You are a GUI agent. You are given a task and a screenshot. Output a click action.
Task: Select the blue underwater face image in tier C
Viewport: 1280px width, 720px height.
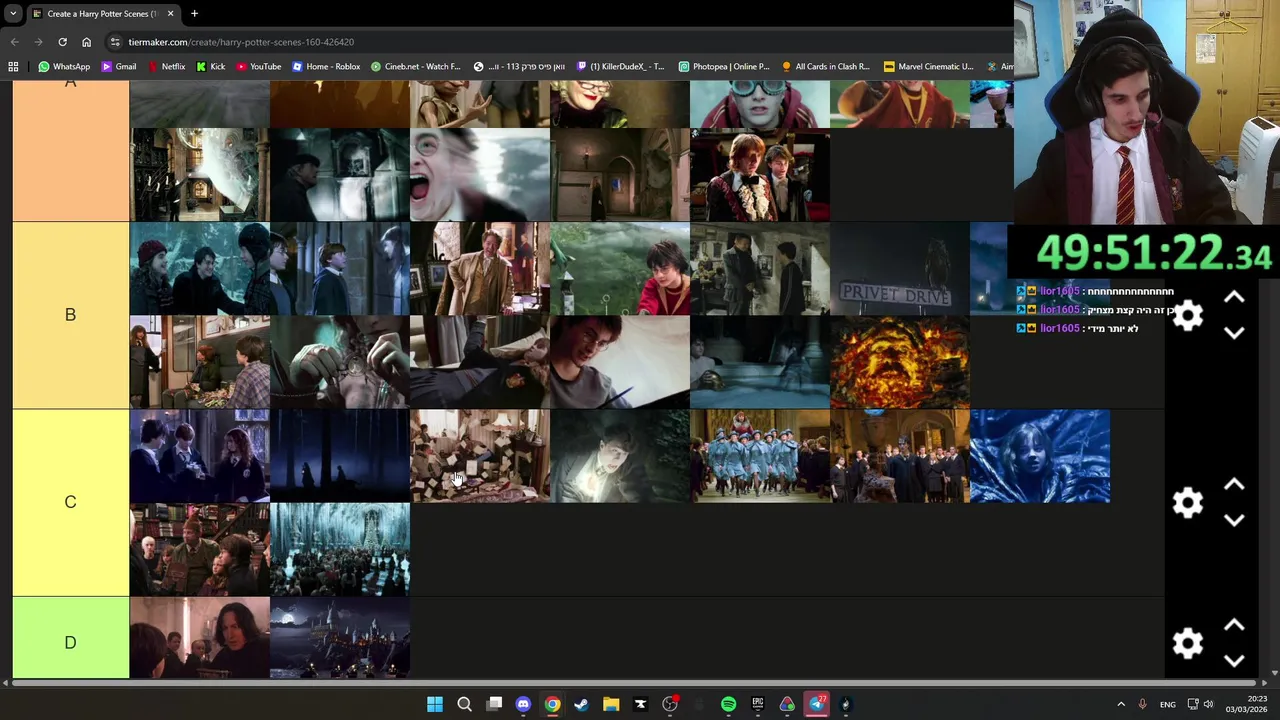pyautogui.click(x=1040, y=456)
